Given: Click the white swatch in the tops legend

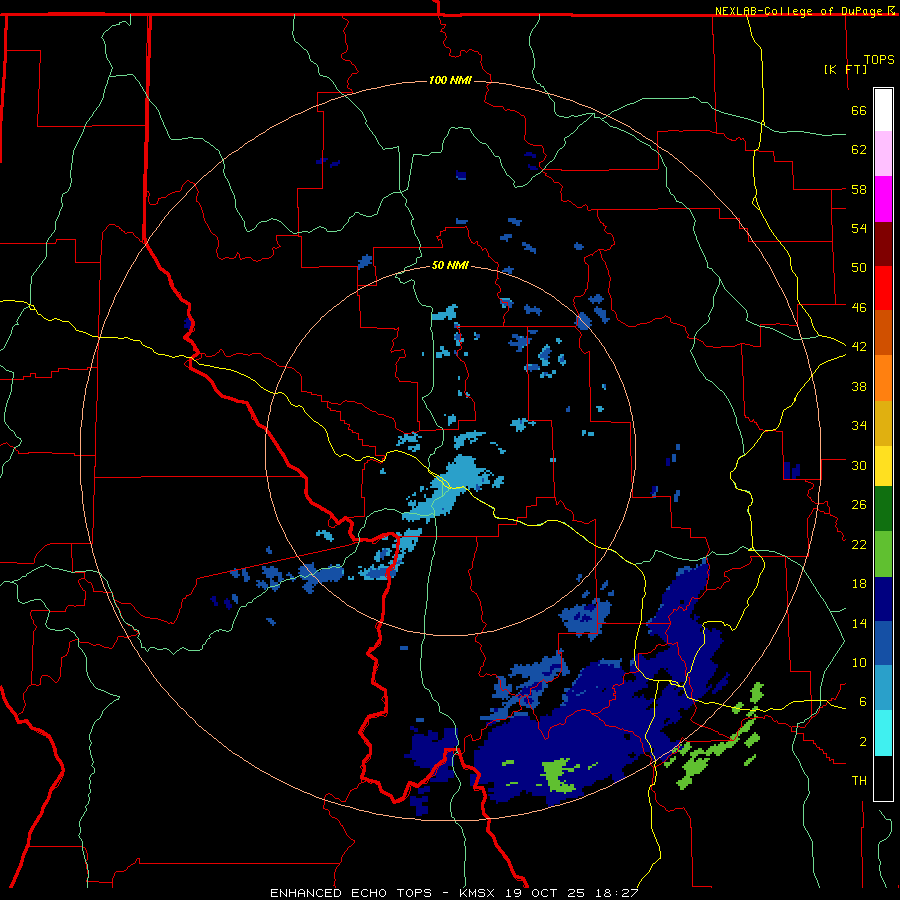Looking at the screenshot, I should tap(883, 110).
